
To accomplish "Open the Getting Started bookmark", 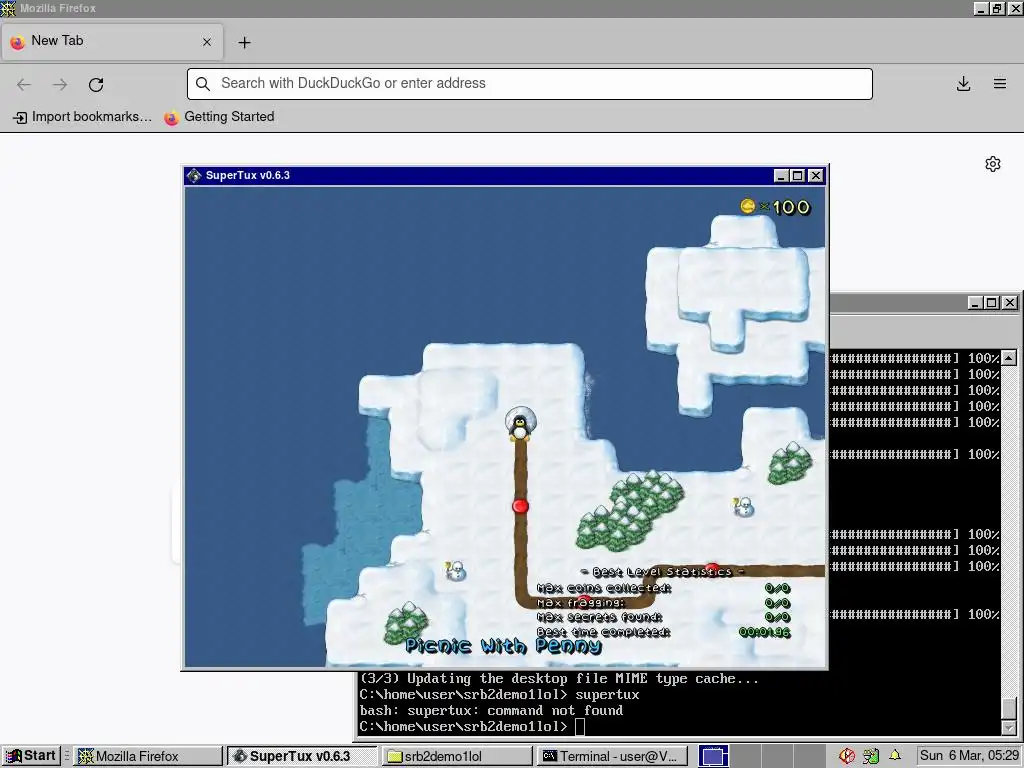I will (x=219, y=117).
